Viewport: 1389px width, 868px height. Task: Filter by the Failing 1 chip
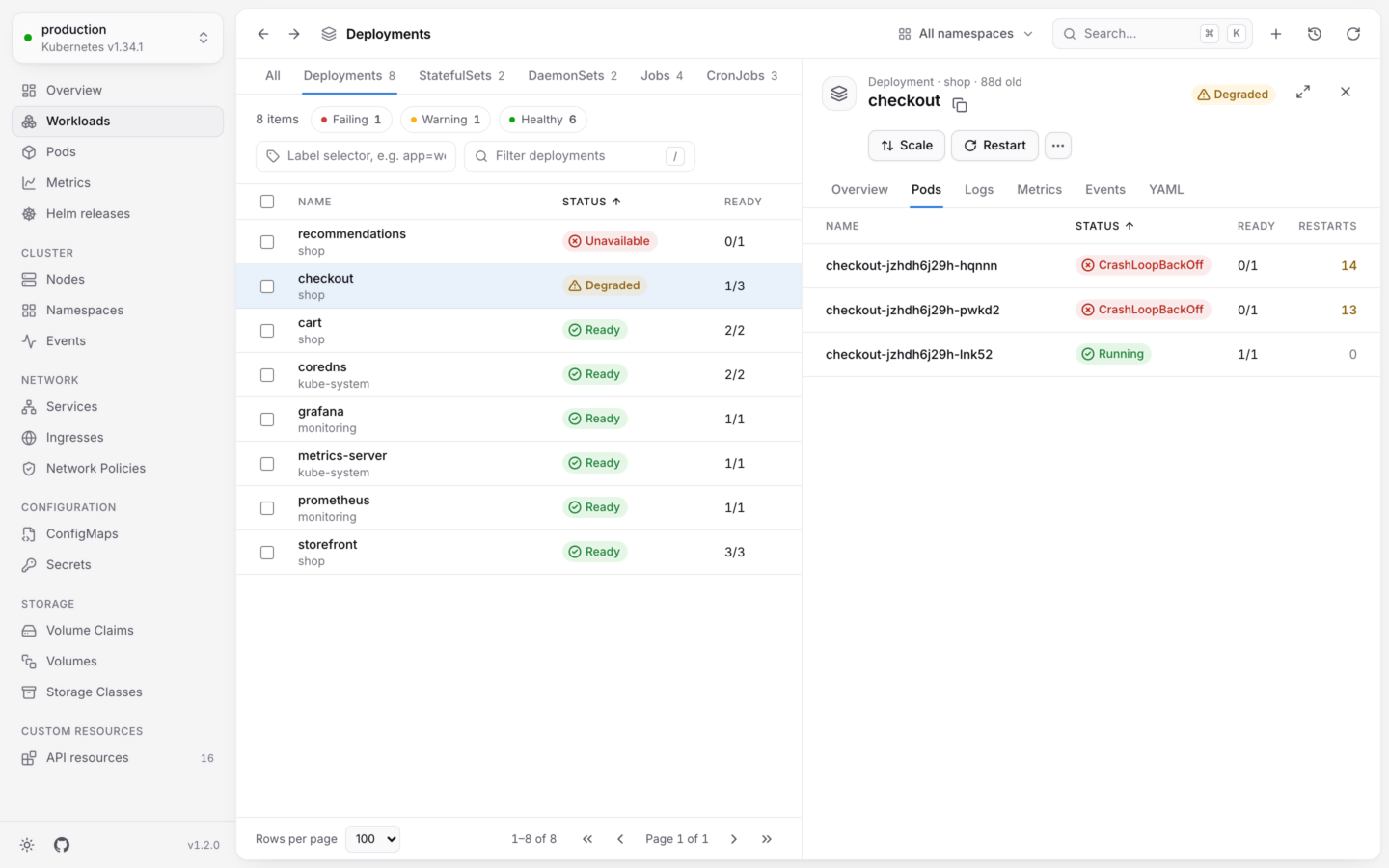point(351,120)
